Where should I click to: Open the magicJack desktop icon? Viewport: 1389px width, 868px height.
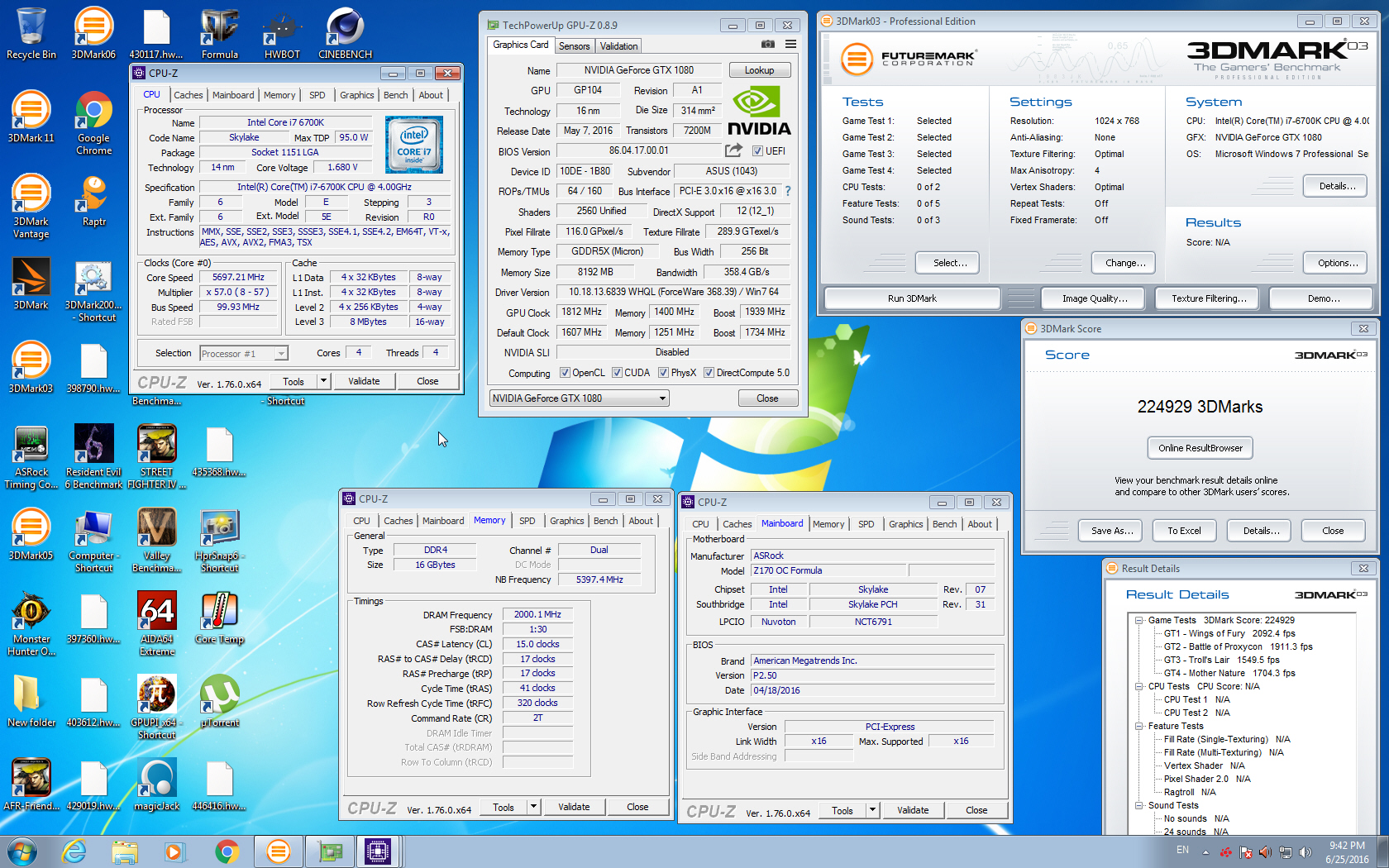pyautogui.click(x=157, y=785)
